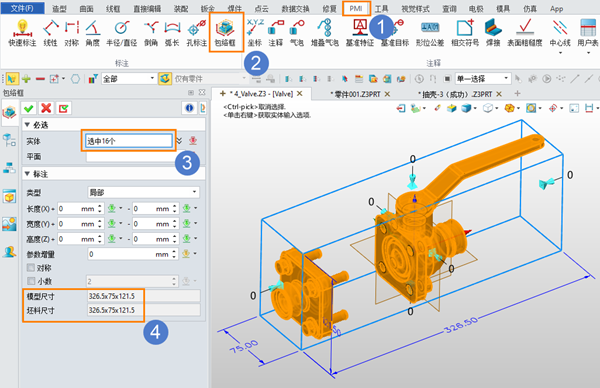Open the 抽壳-3 (成功).Z3PRT document tab

tap(455, 94)
